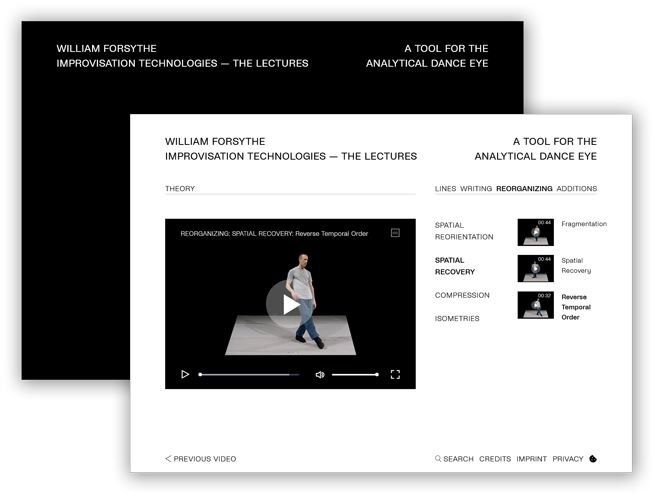Open the Fragmentation video thumbnail
The width and height of the screenshot is (656, 497).
[536, 232]
